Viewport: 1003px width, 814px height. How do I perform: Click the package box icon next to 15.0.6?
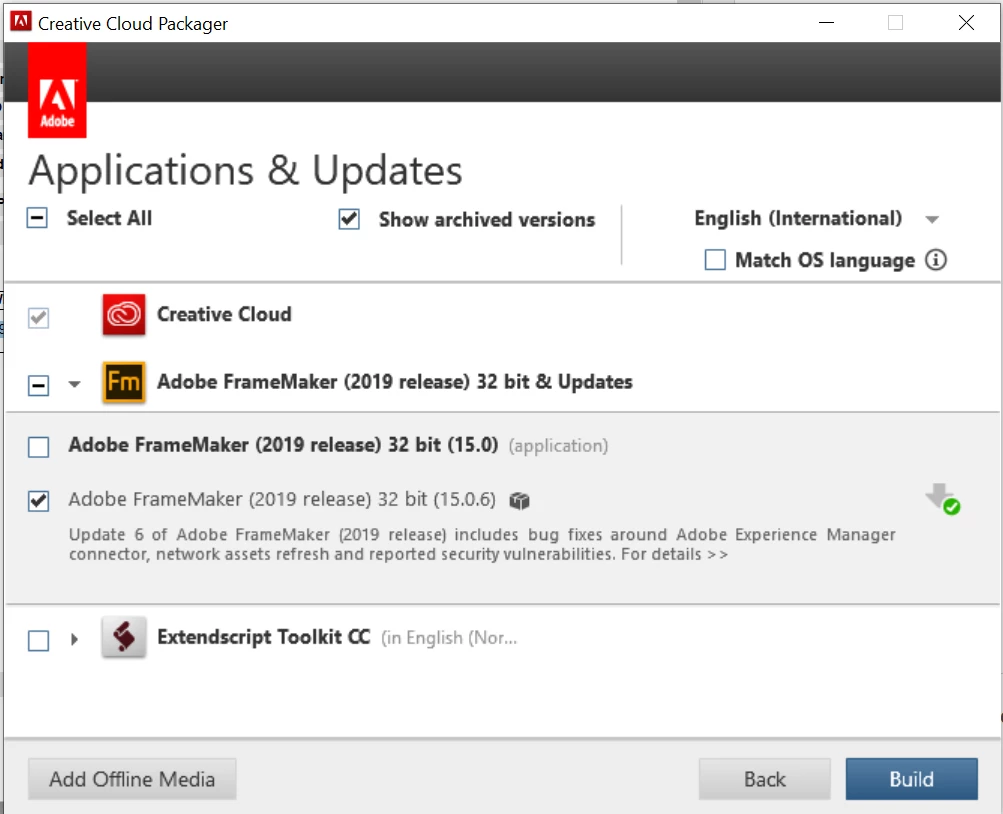click(x=519, y=501)
